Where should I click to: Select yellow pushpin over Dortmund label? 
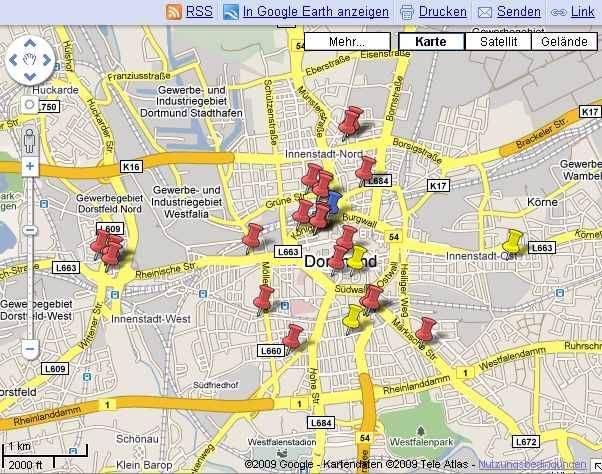point(357,259)
